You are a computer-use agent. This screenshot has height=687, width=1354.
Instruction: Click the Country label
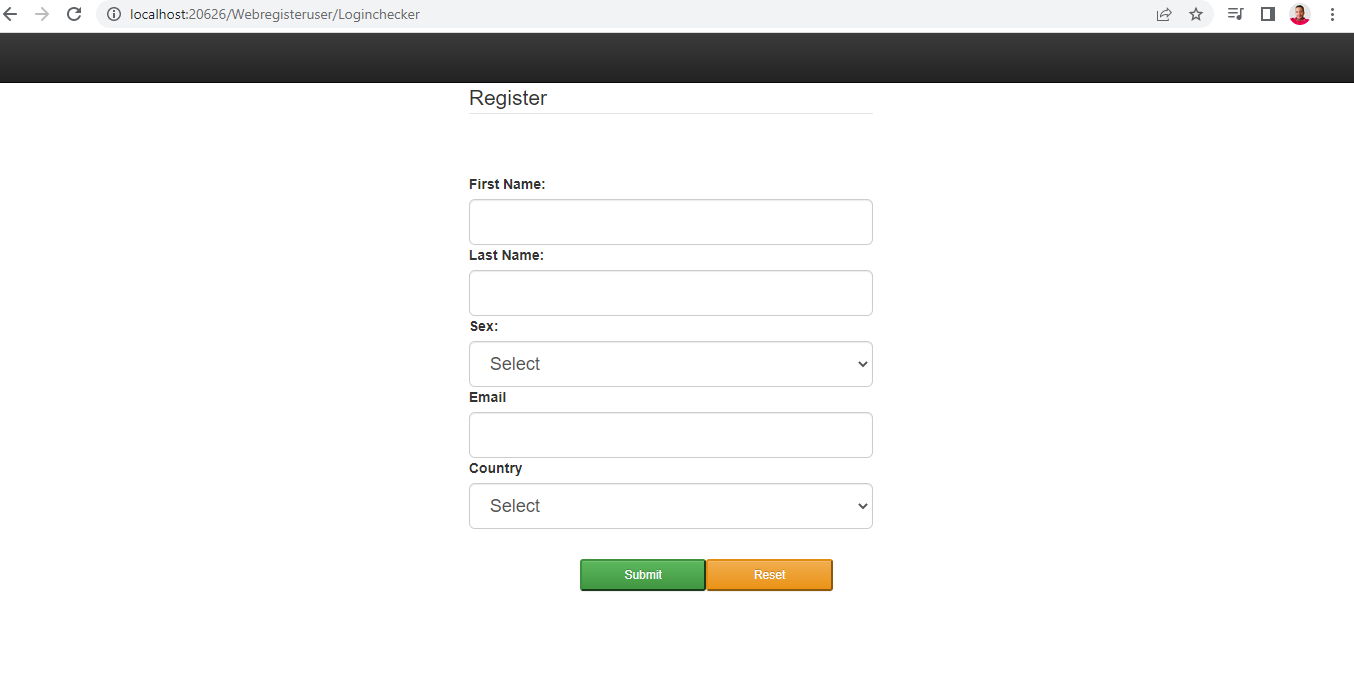coord(496,468)
